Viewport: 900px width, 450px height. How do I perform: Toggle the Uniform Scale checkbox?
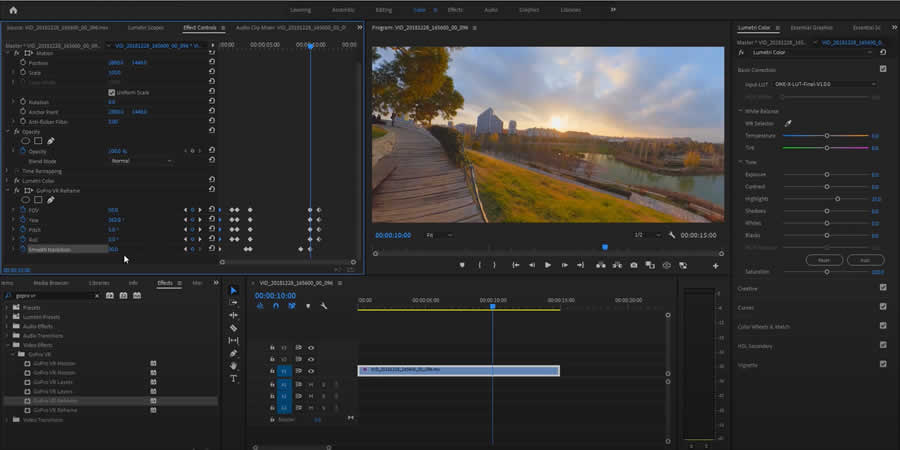coord(111,92)
